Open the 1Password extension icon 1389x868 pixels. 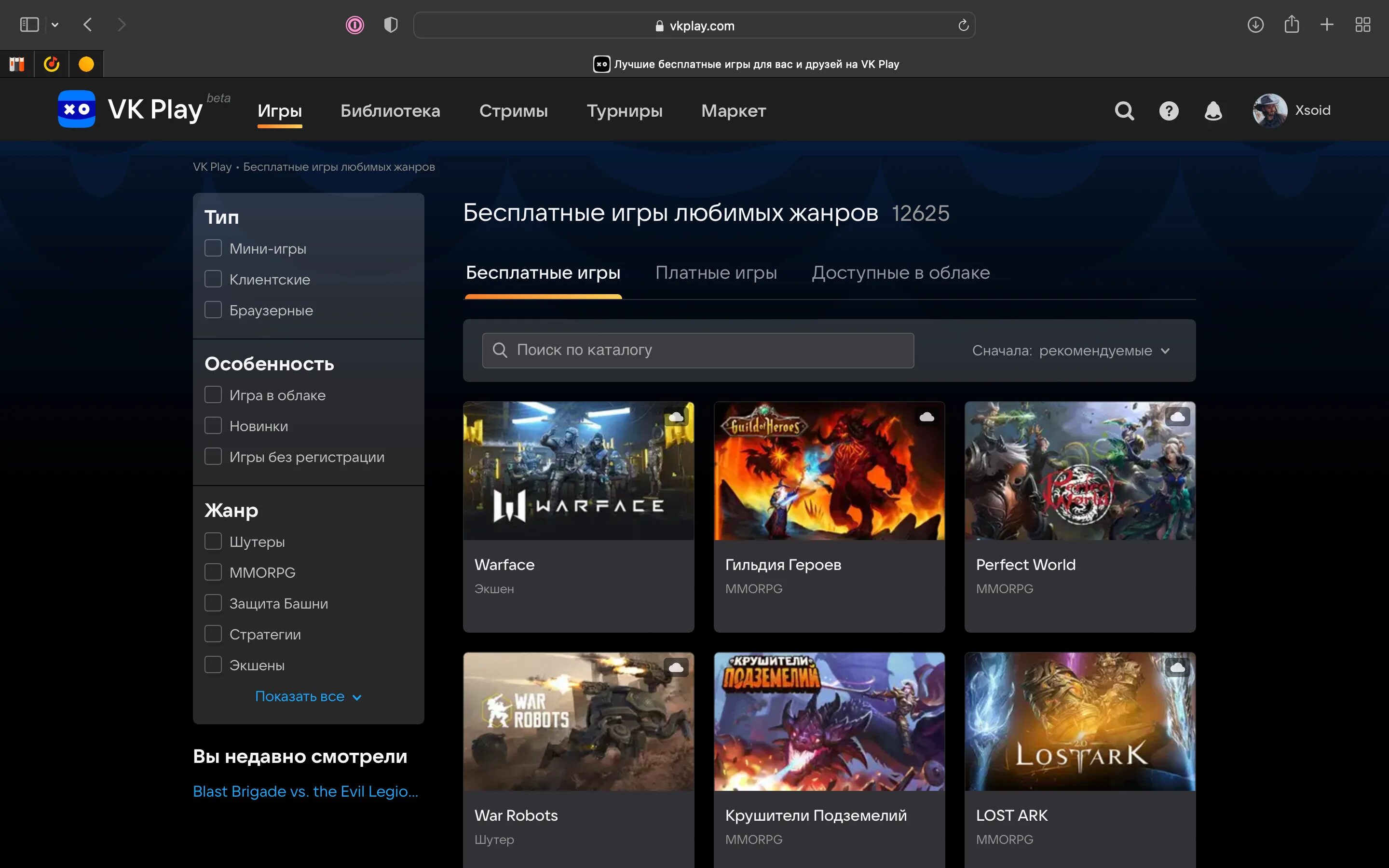pos(354,25)
